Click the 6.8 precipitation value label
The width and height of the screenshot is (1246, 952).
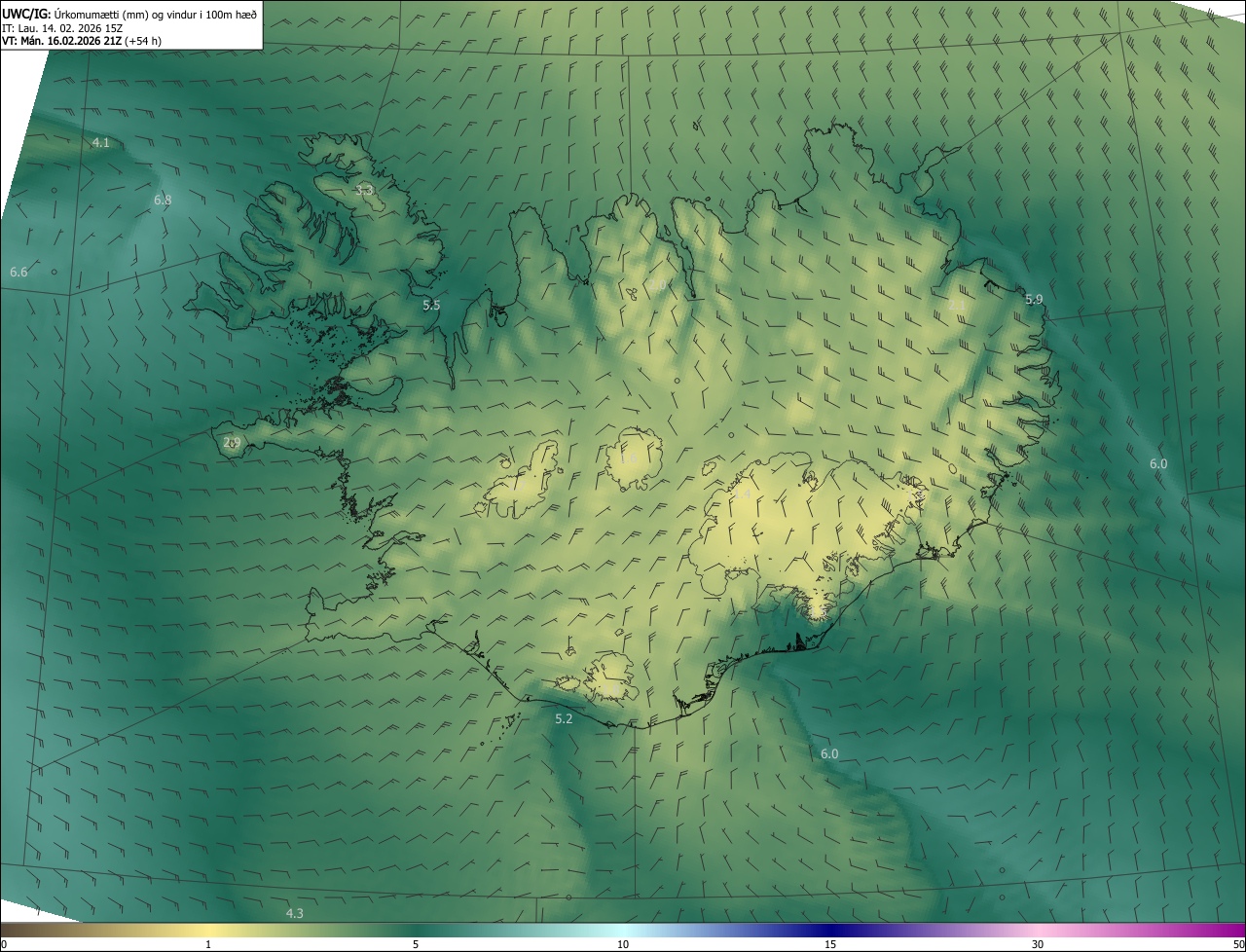(163, 201)
